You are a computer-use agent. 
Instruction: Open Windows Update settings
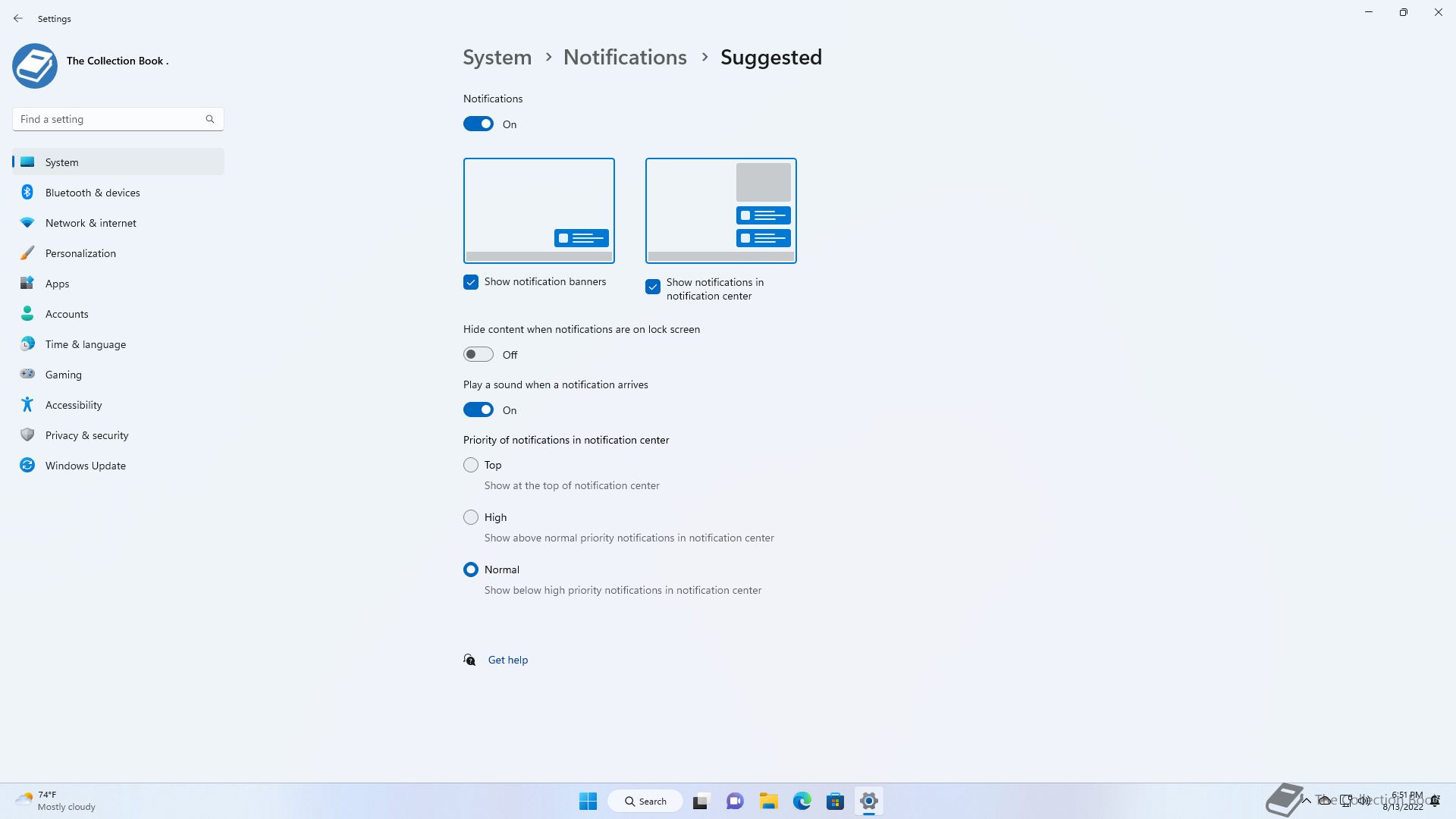(x=85, y=466)
